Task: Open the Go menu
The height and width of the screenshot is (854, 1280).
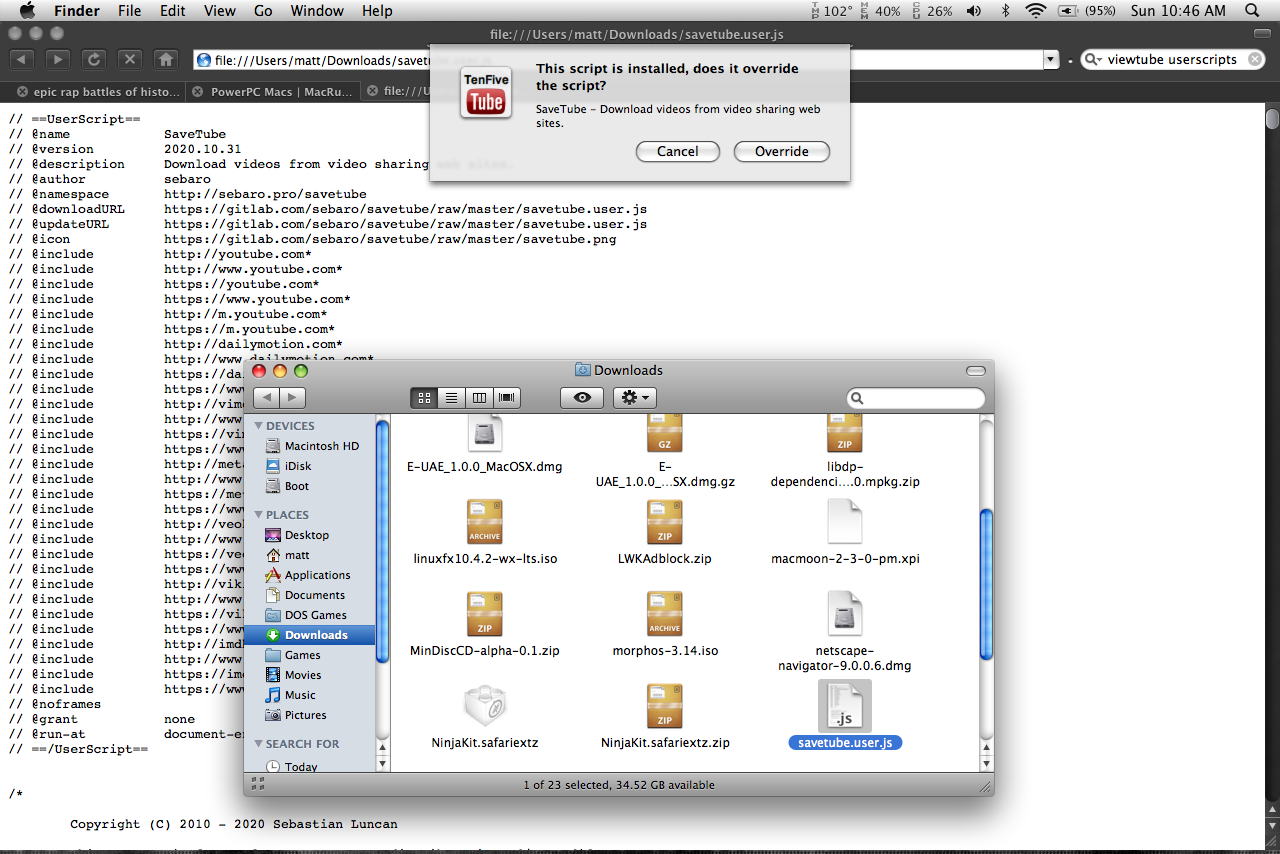Action: tap(263, 11)
